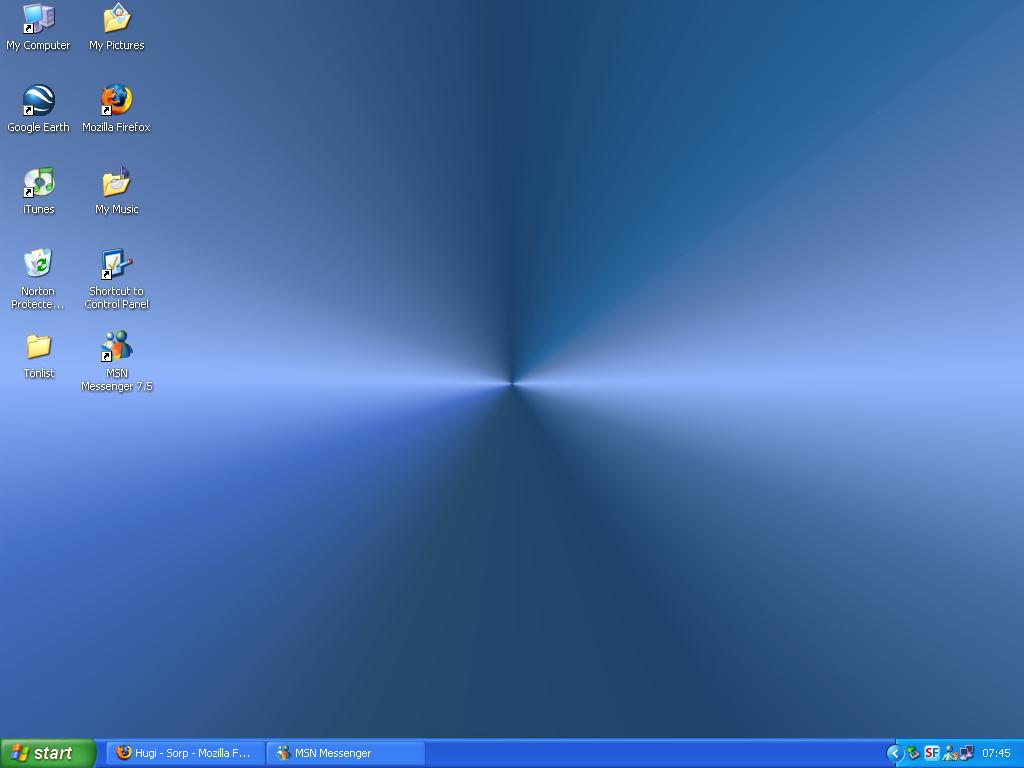Click the Safely Remove Hardware tray icon
The width and height of the screenshot is (1024, 768).
coord(914,754)
